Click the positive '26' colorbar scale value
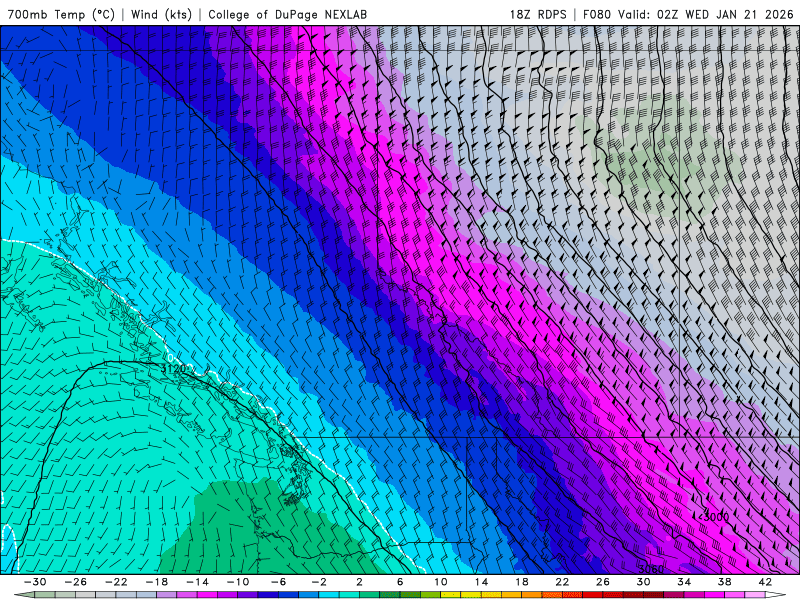 [603, 582]
